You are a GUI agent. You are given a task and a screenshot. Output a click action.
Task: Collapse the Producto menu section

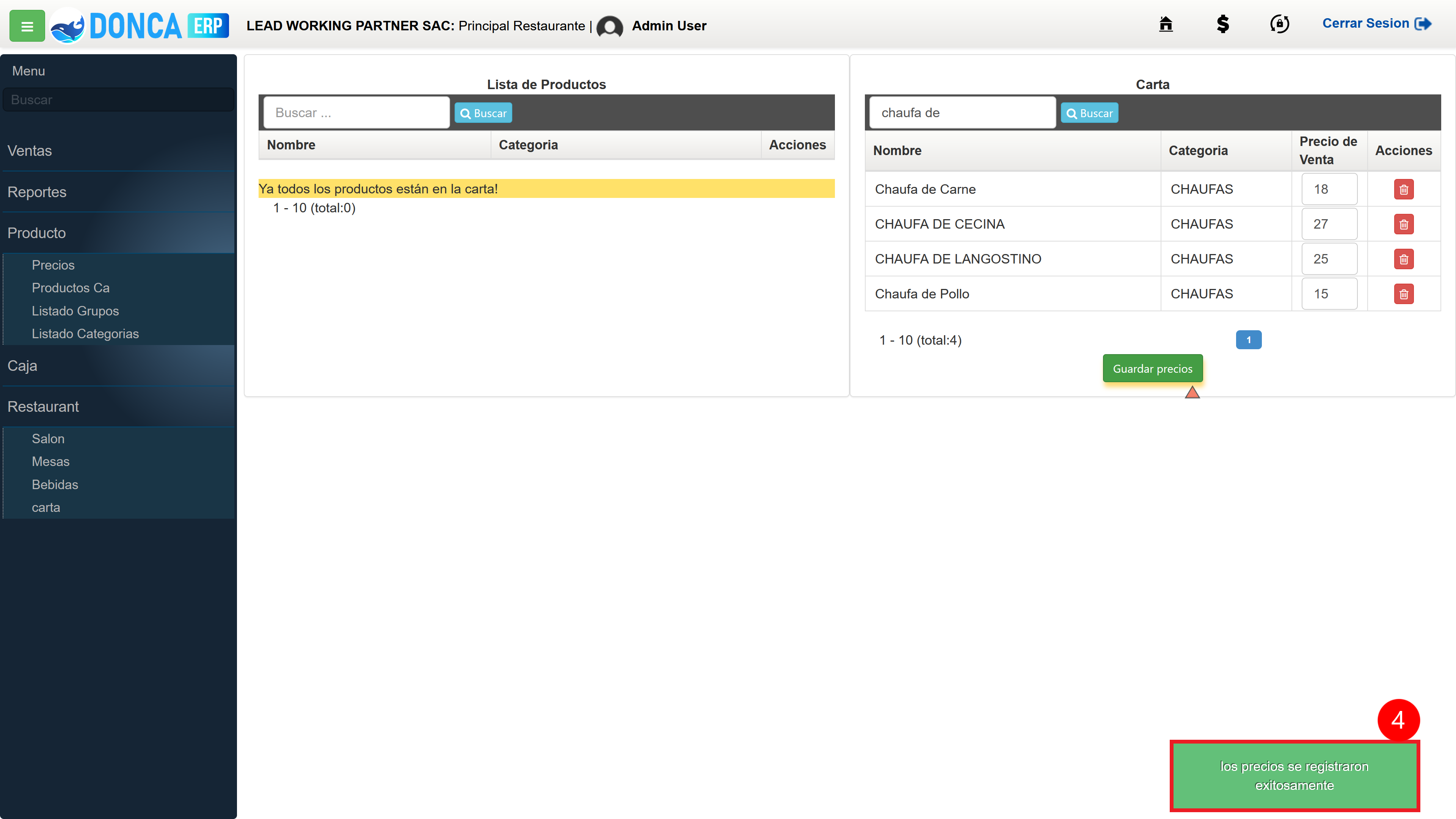click(x=118, y=233)
